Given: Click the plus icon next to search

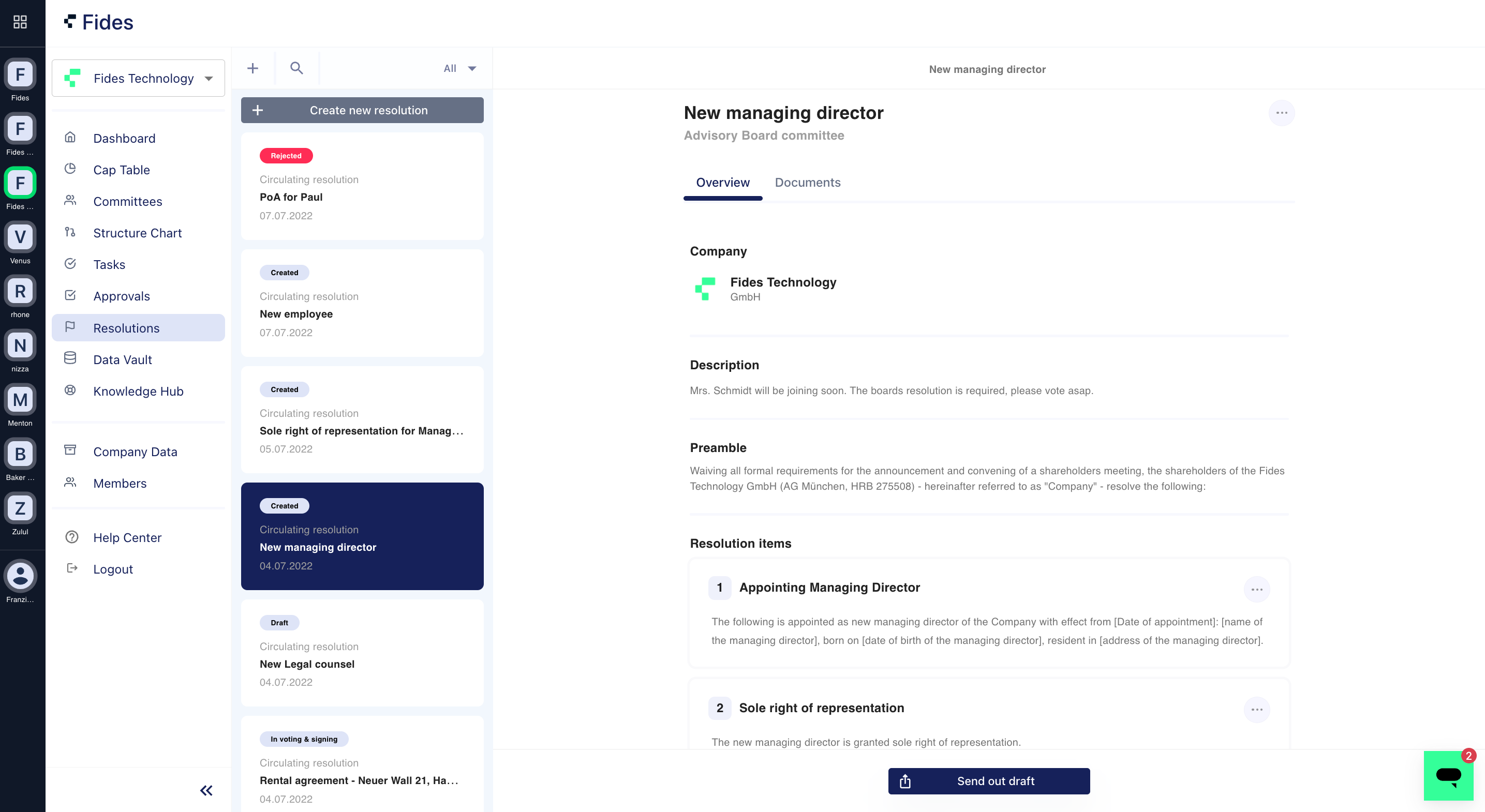Looking at the screenshot, I should tap(253, 68).
